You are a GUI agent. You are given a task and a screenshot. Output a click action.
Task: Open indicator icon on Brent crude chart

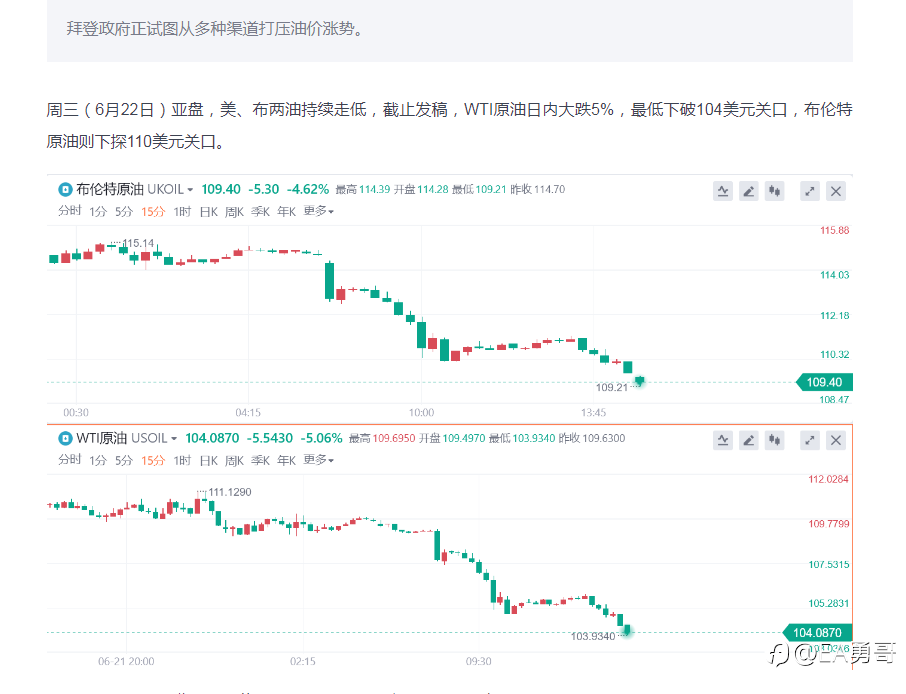click(x=722, y=191)
